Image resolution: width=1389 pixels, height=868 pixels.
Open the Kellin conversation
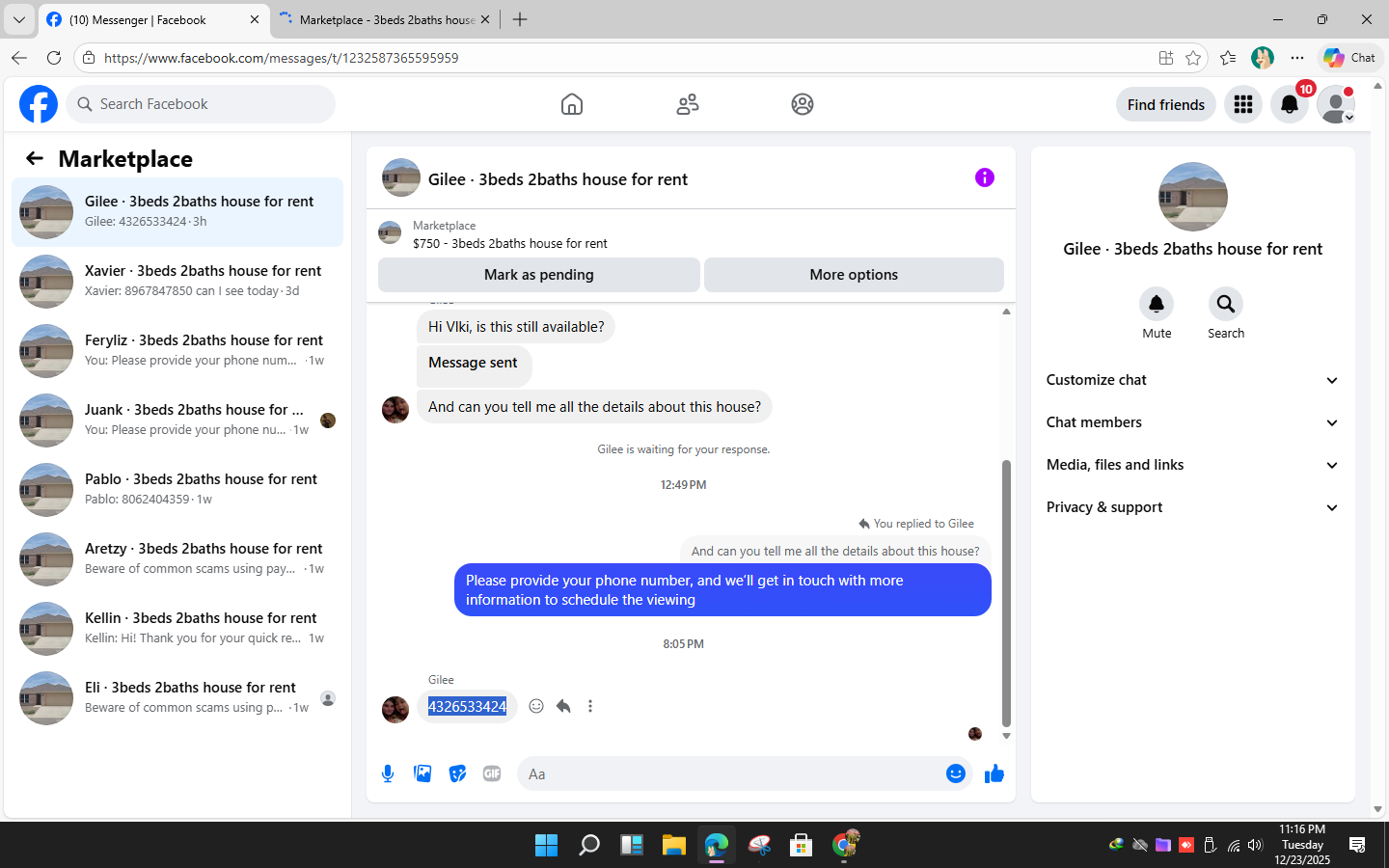coord(177,629)
